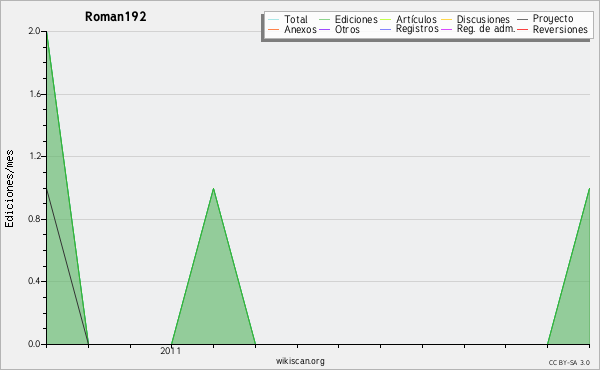Click the Roman192 chart title

coord(116,17)
